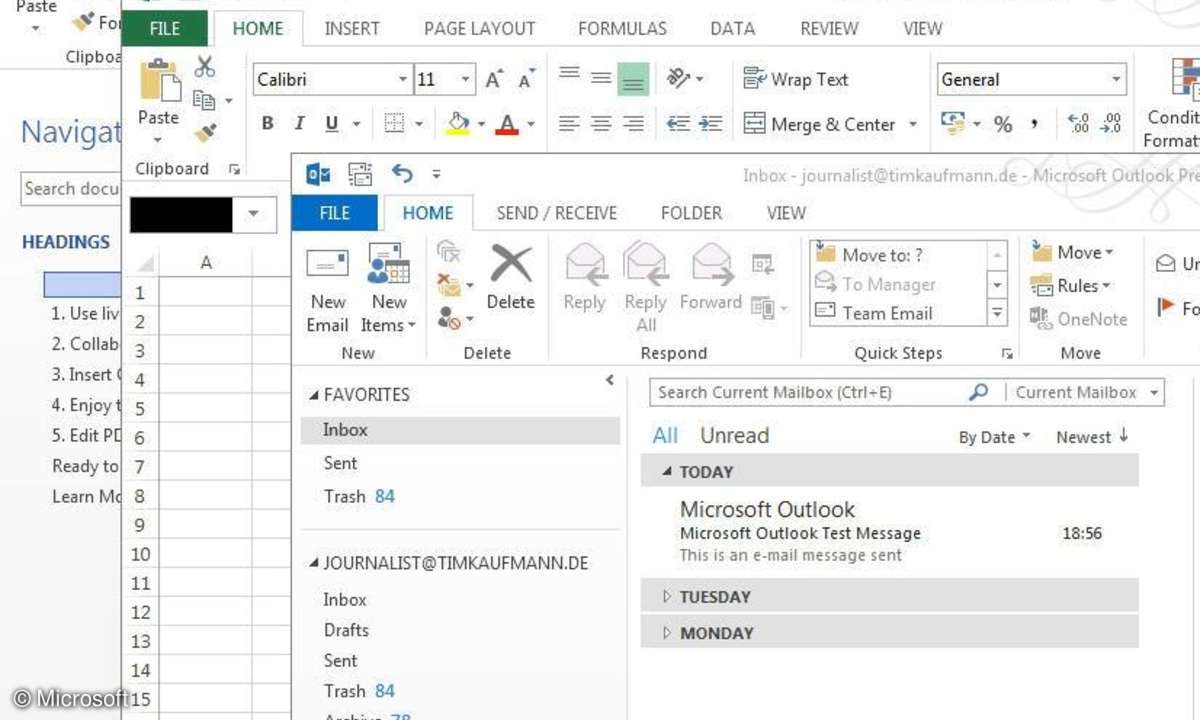Click Decrease Decimal in Excel ribbon
1200x720 pixels.
(x=1111, y=124)
